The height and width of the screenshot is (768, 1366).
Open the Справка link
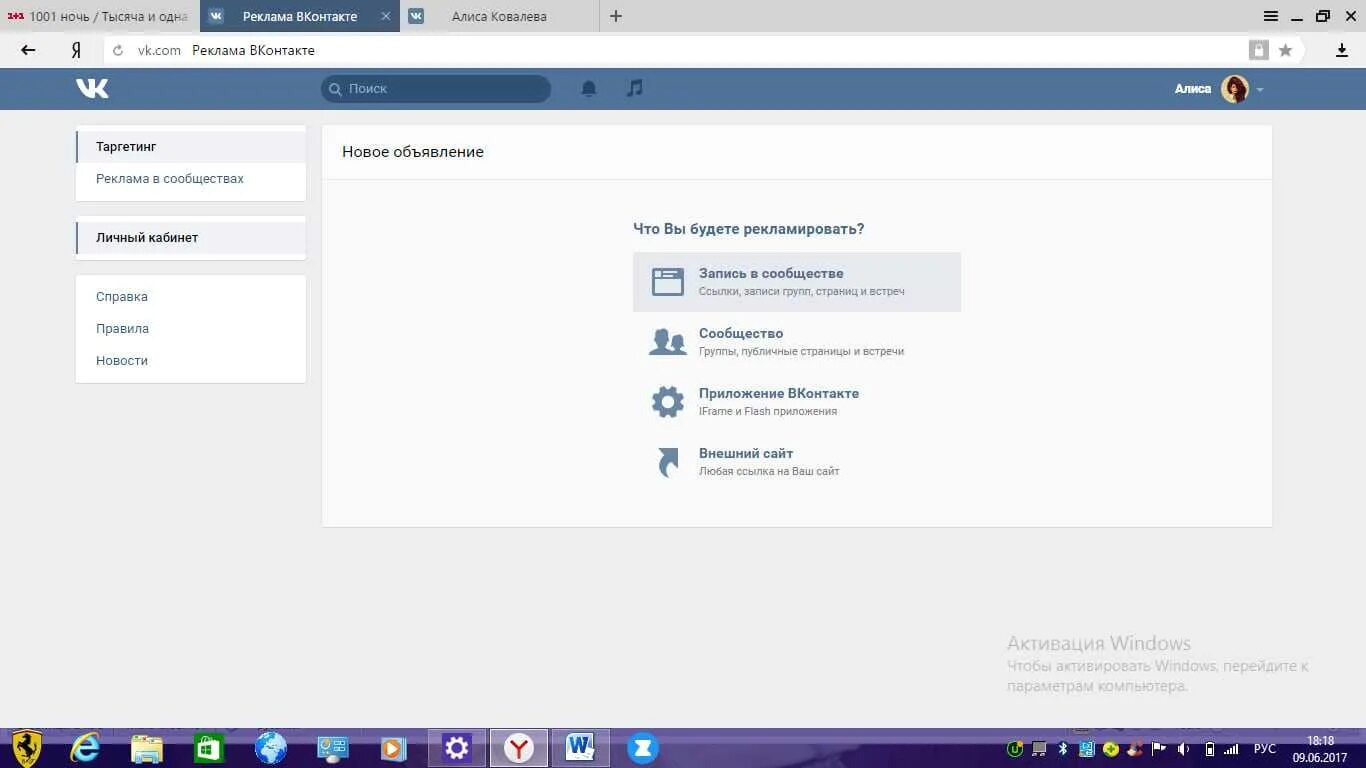click(x=122, y=296)
